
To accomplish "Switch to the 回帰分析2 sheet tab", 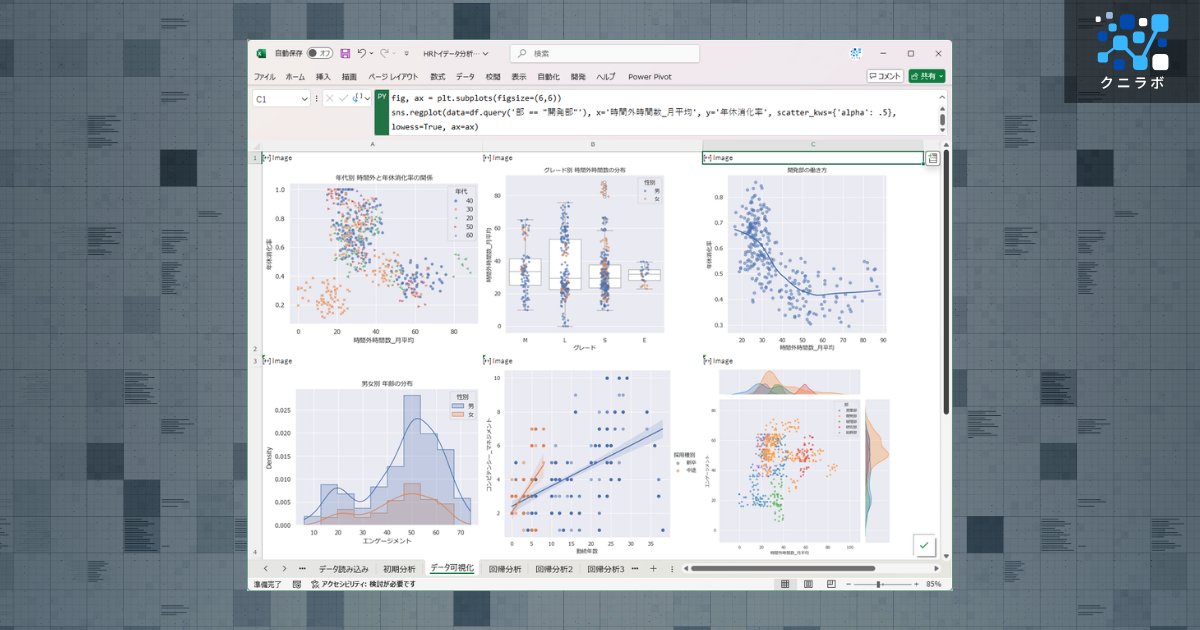I will coord(555,567).
